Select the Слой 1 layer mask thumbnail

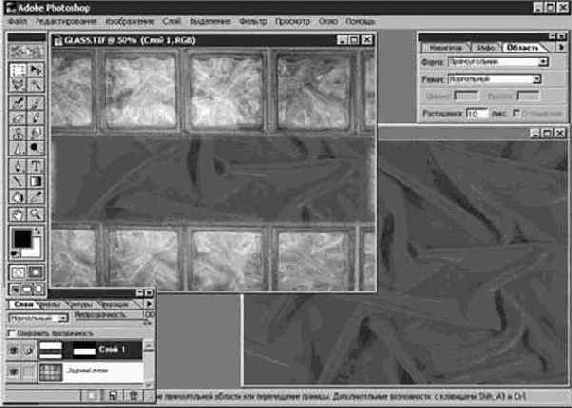(84, 350)
